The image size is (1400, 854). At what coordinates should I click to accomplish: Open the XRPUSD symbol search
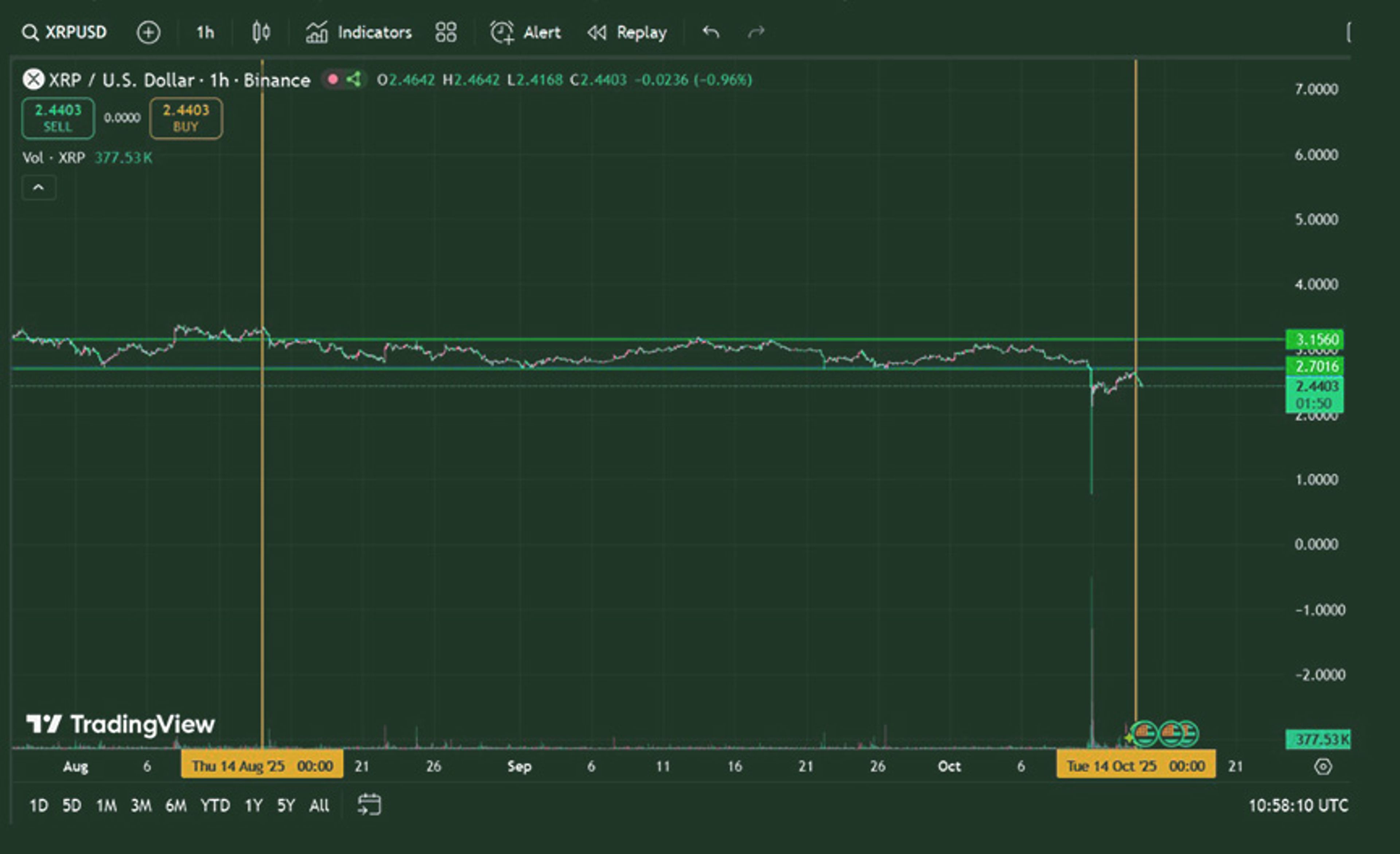(x=64, y=32)
